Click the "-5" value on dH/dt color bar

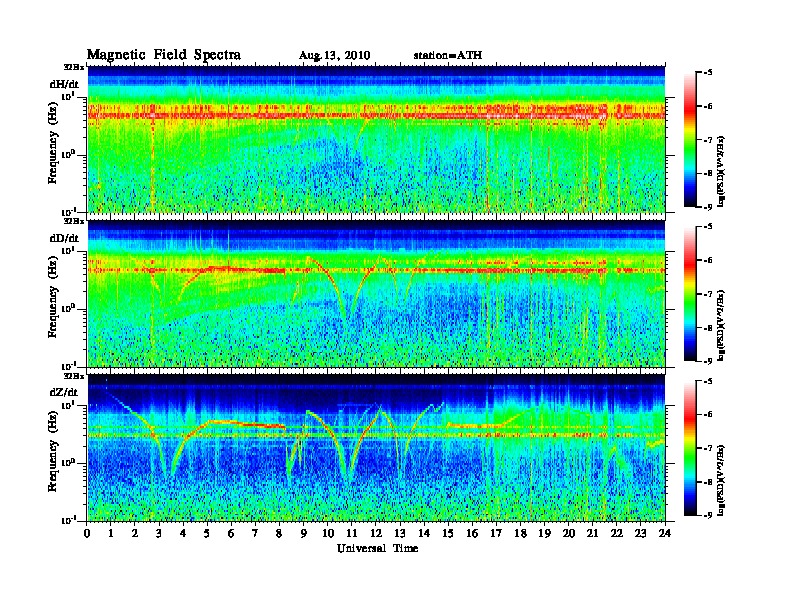click(x=708, y=73)
